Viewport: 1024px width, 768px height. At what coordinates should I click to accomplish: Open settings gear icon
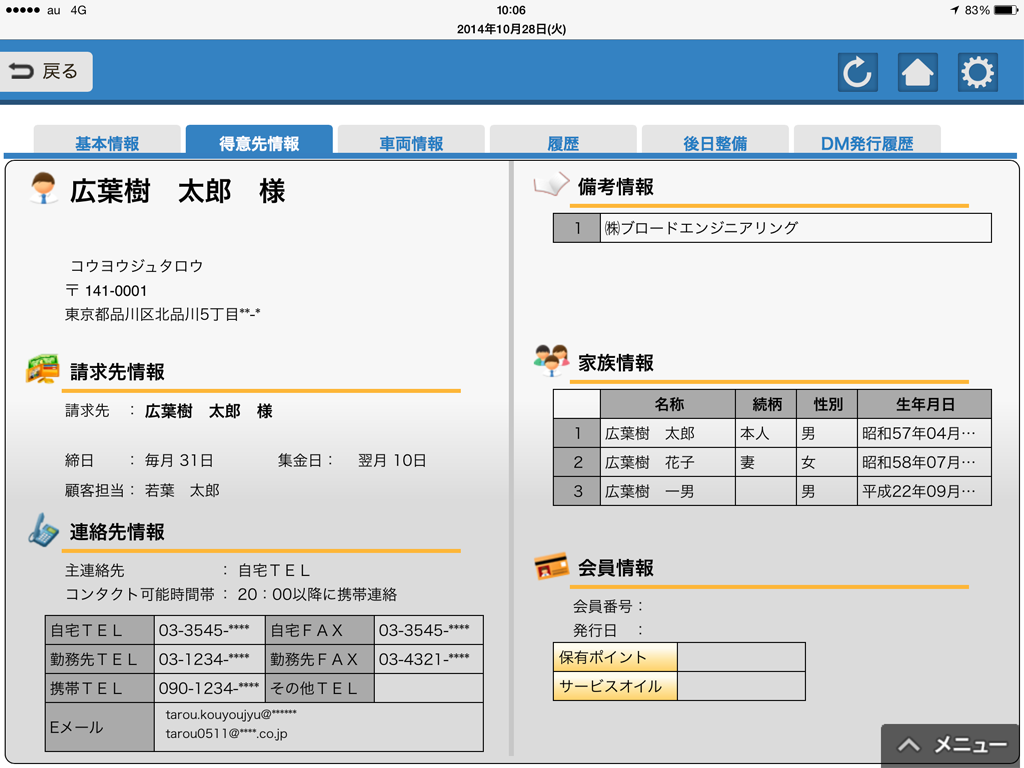[977, 72]
